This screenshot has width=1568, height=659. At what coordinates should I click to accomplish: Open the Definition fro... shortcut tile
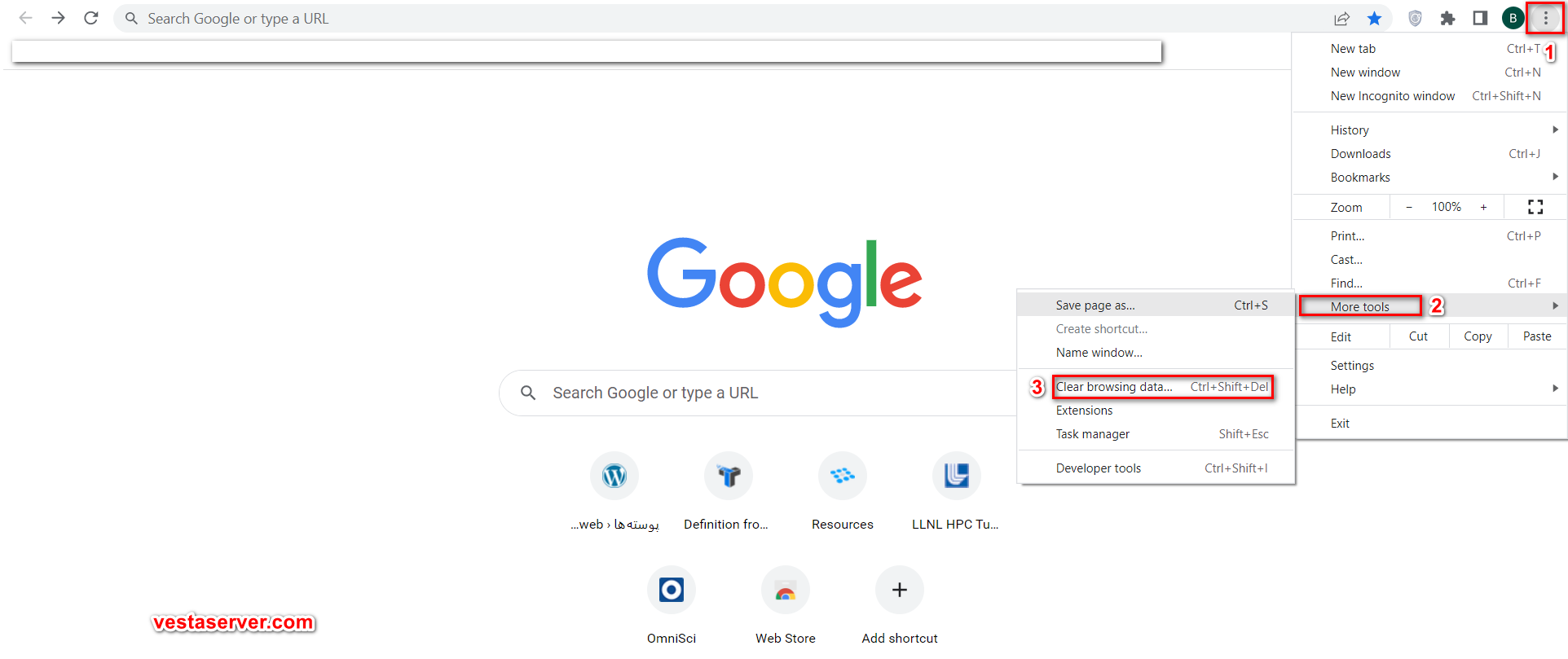pos(729,476)
